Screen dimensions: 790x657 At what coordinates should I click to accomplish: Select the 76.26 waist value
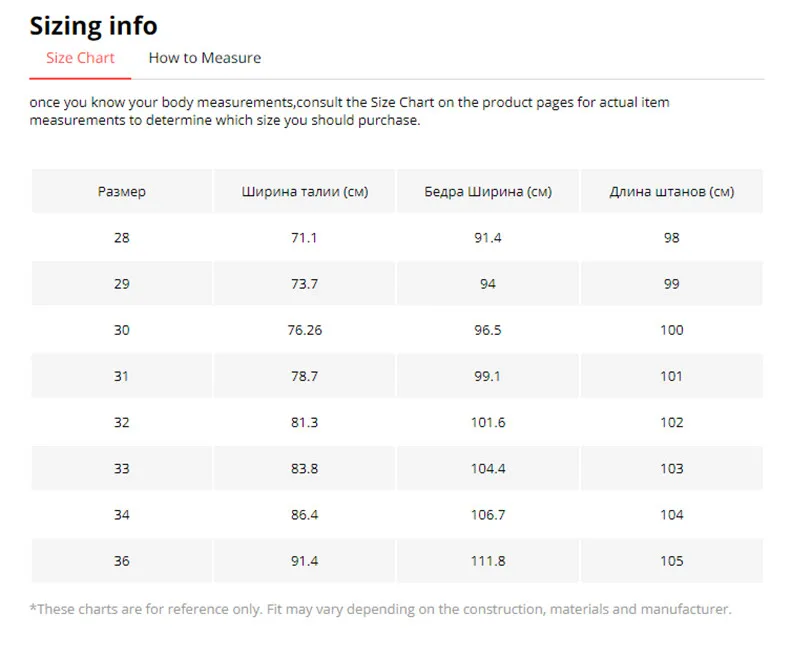click(304, 330)
